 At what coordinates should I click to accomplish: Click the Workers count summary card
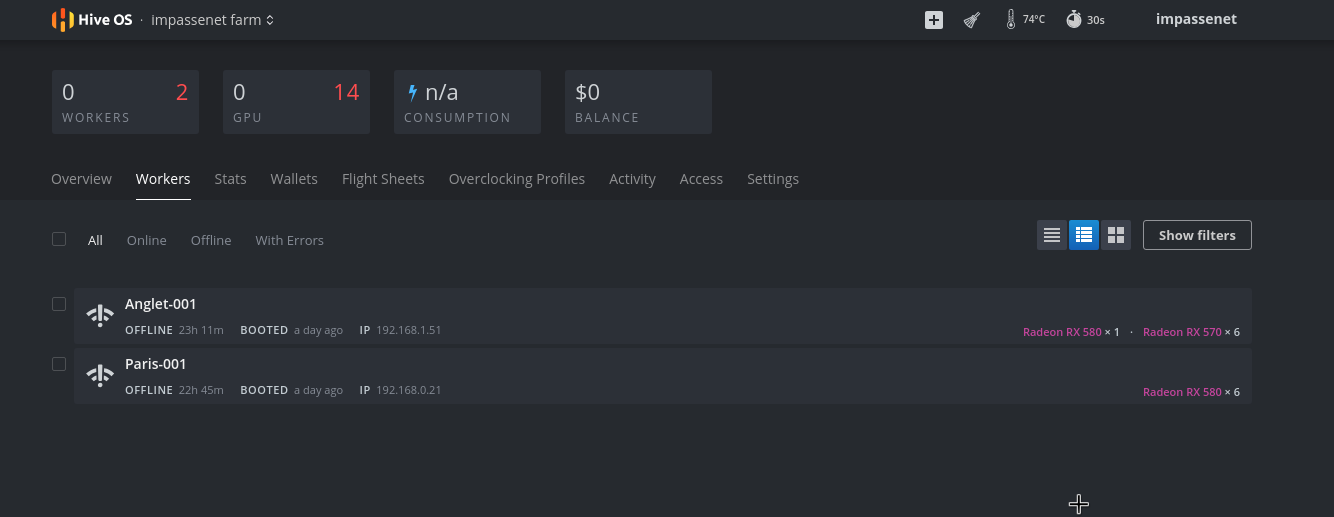(125, 102)
